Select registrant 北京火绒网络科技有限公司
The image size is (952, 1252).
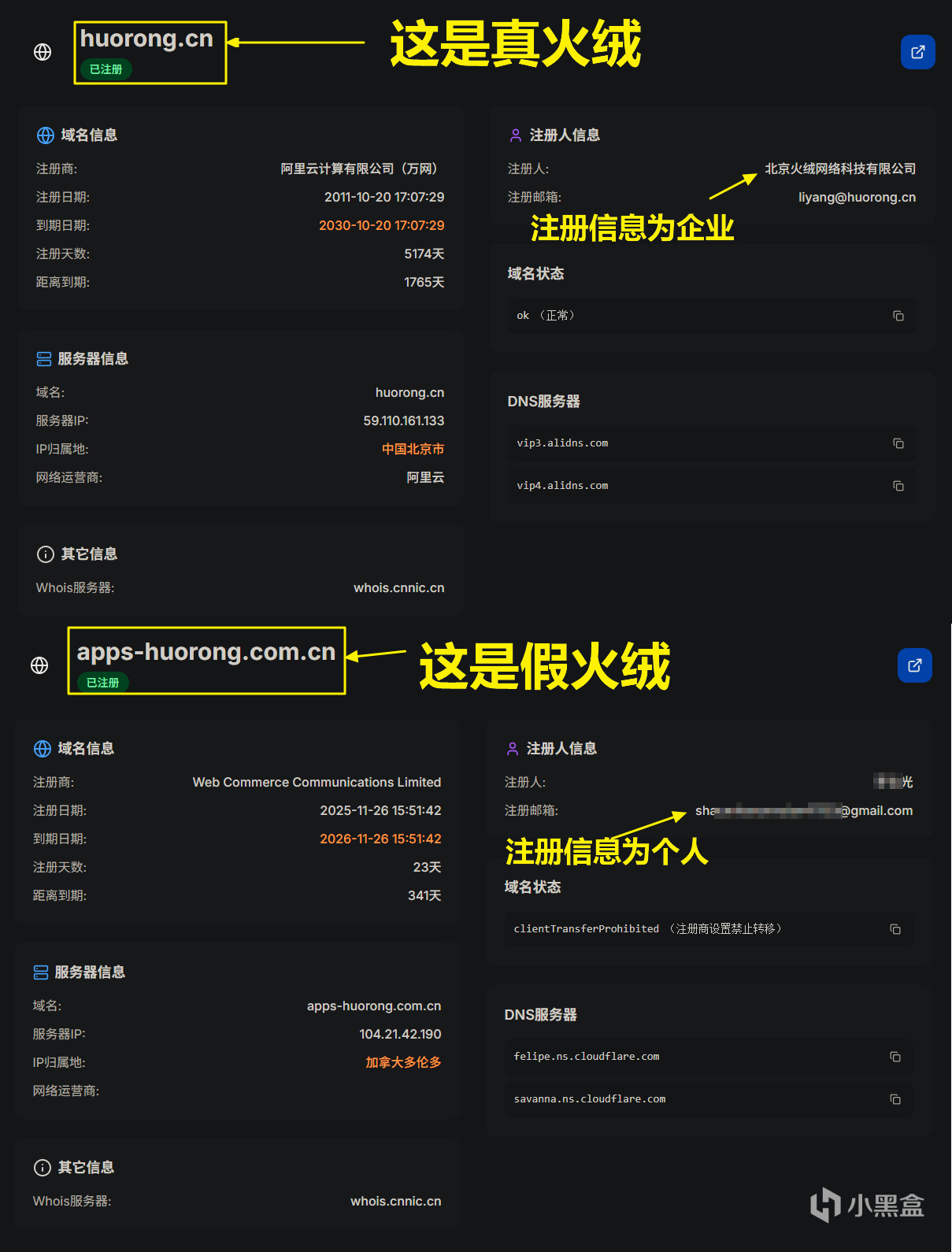tap(840, 169)
